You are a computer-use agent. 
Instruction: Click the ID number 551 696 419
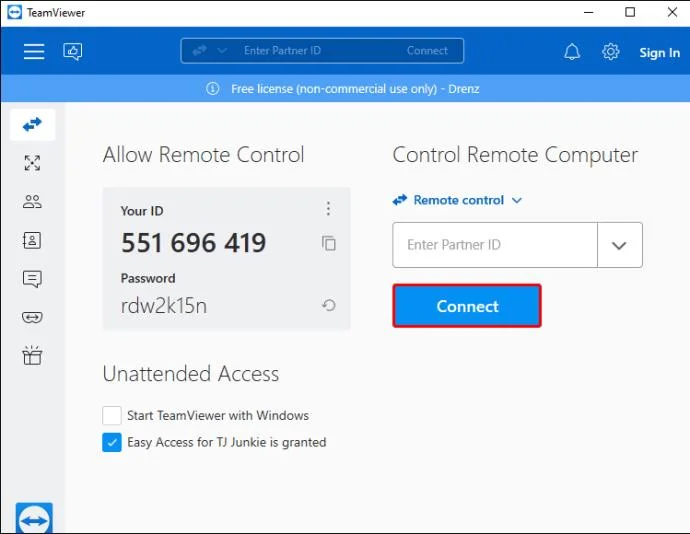click(194, 243)
